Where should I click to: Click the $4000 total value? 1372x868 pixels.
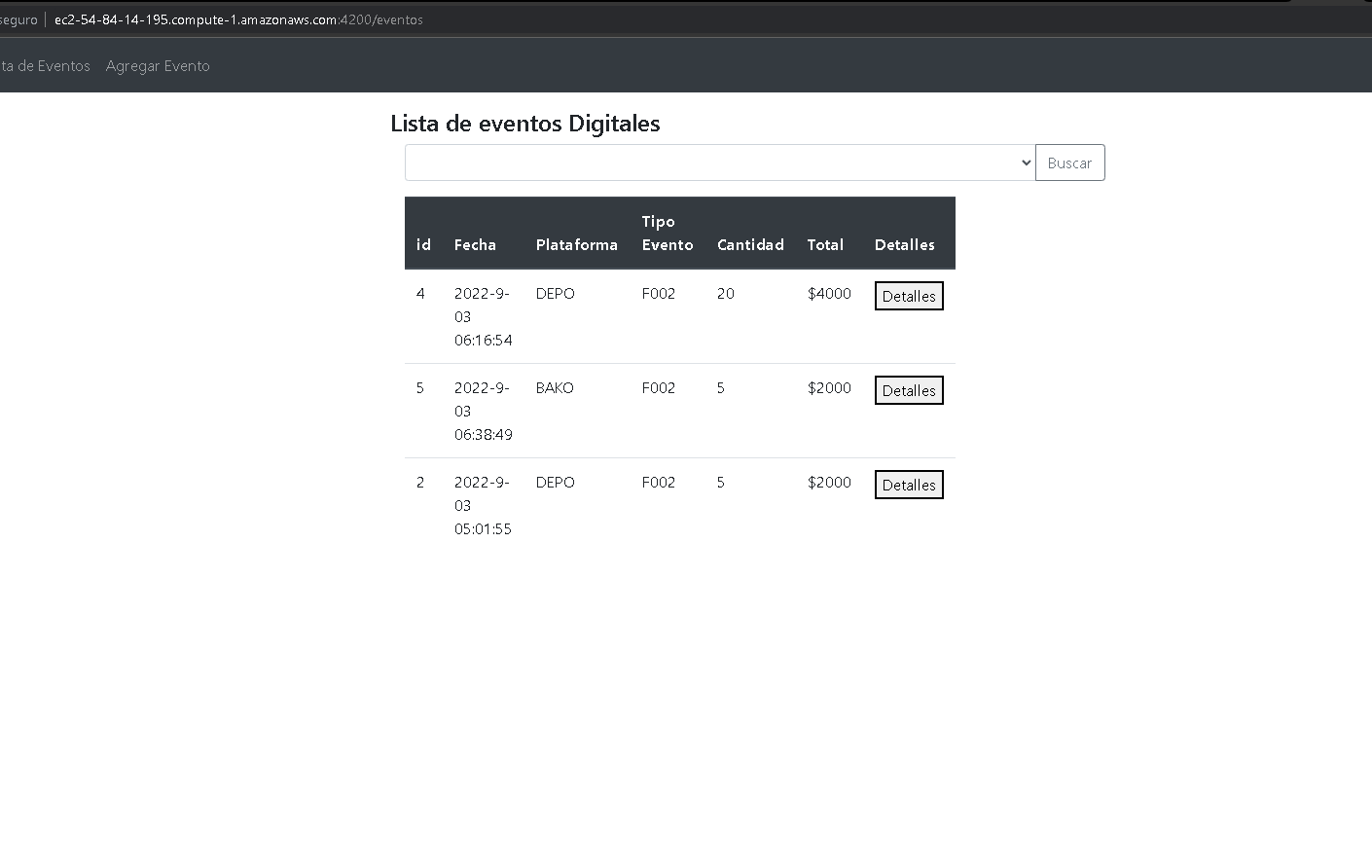[828, 293]
